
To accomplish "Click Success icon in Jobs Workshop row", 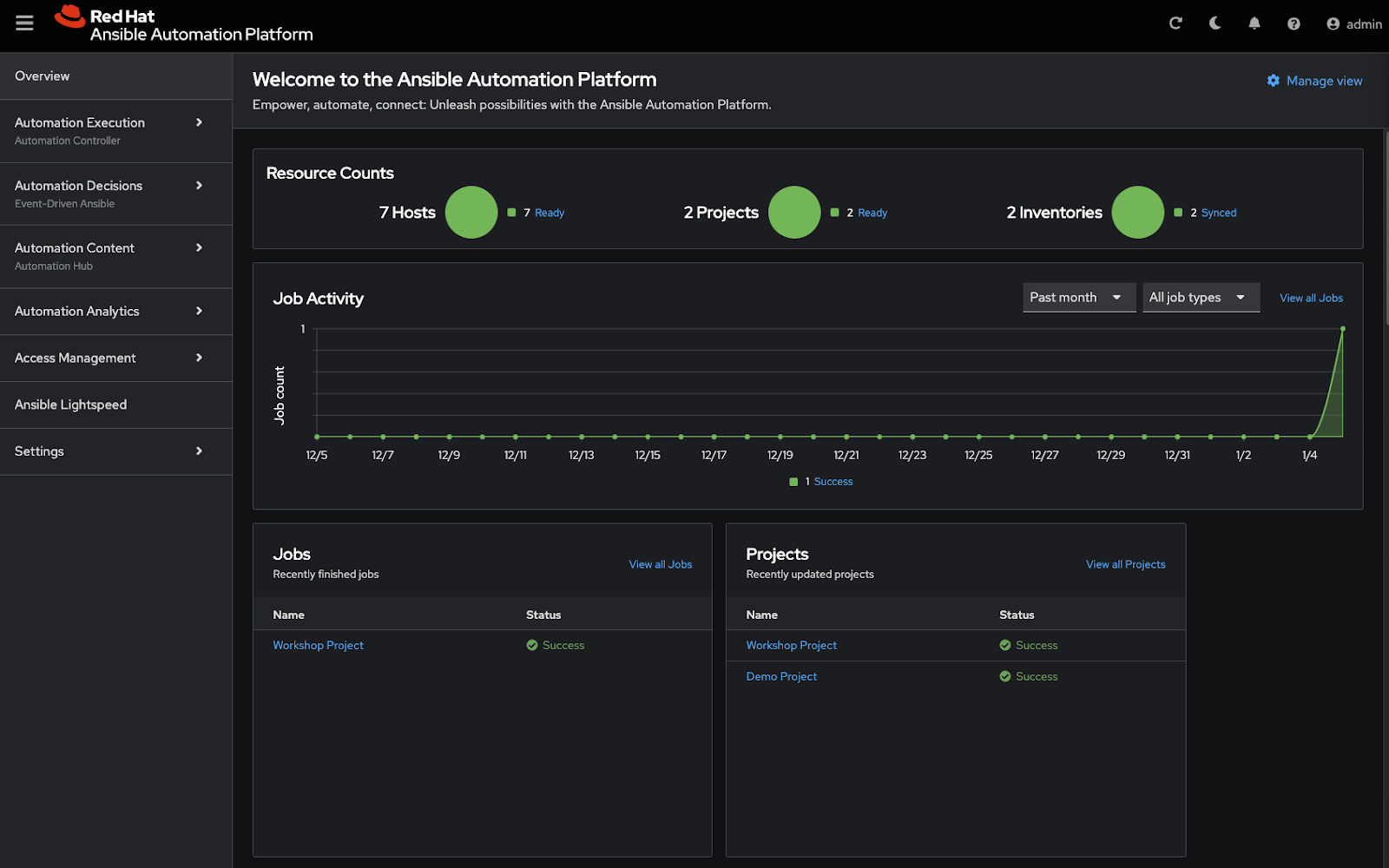I will point(532,645).
